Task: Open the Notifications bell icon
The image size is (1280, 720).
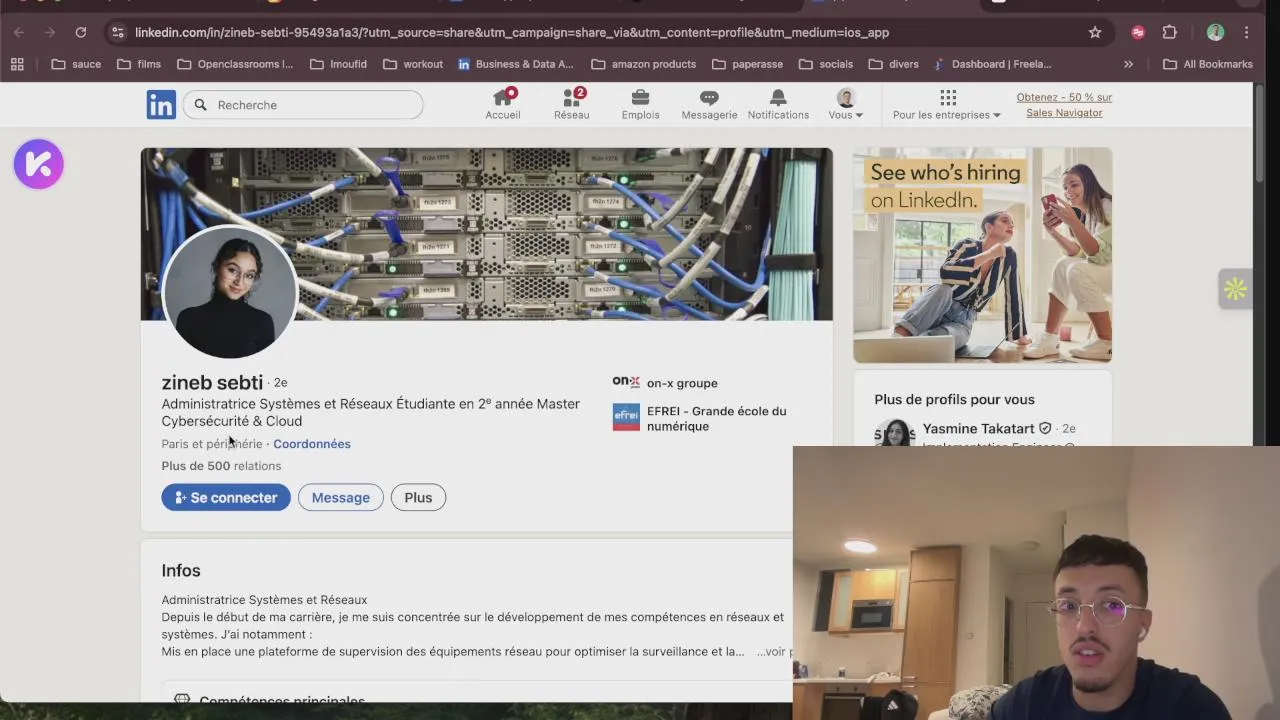Action: point(778,104)
